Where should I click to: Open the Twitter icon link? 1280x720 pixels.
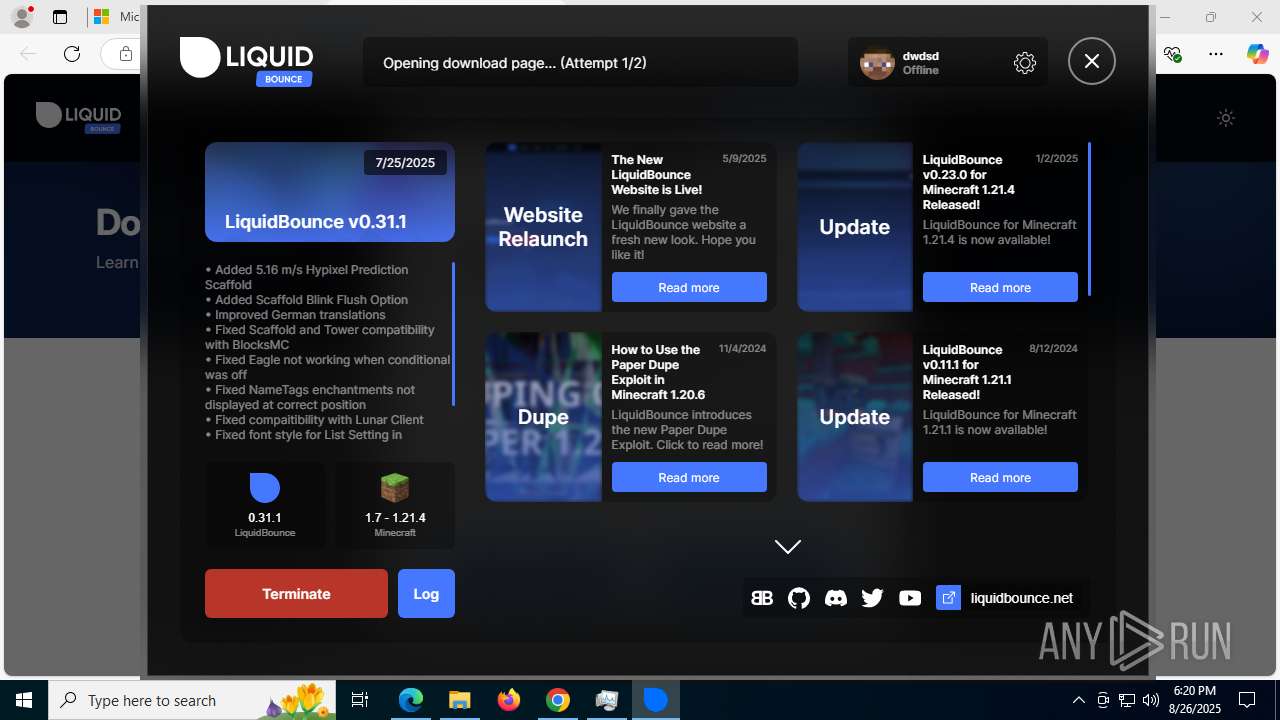click(x=872, y=598)
